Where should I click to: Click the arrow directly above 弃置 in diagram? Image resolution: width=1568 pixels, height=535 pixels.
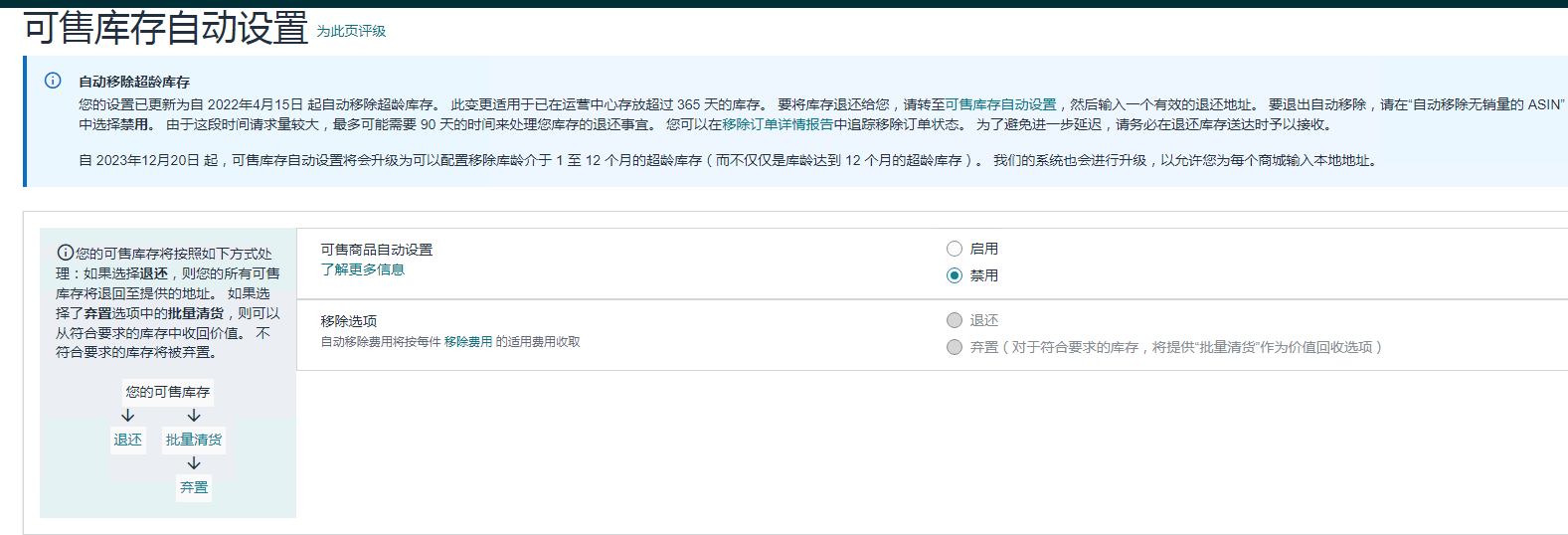194,463
